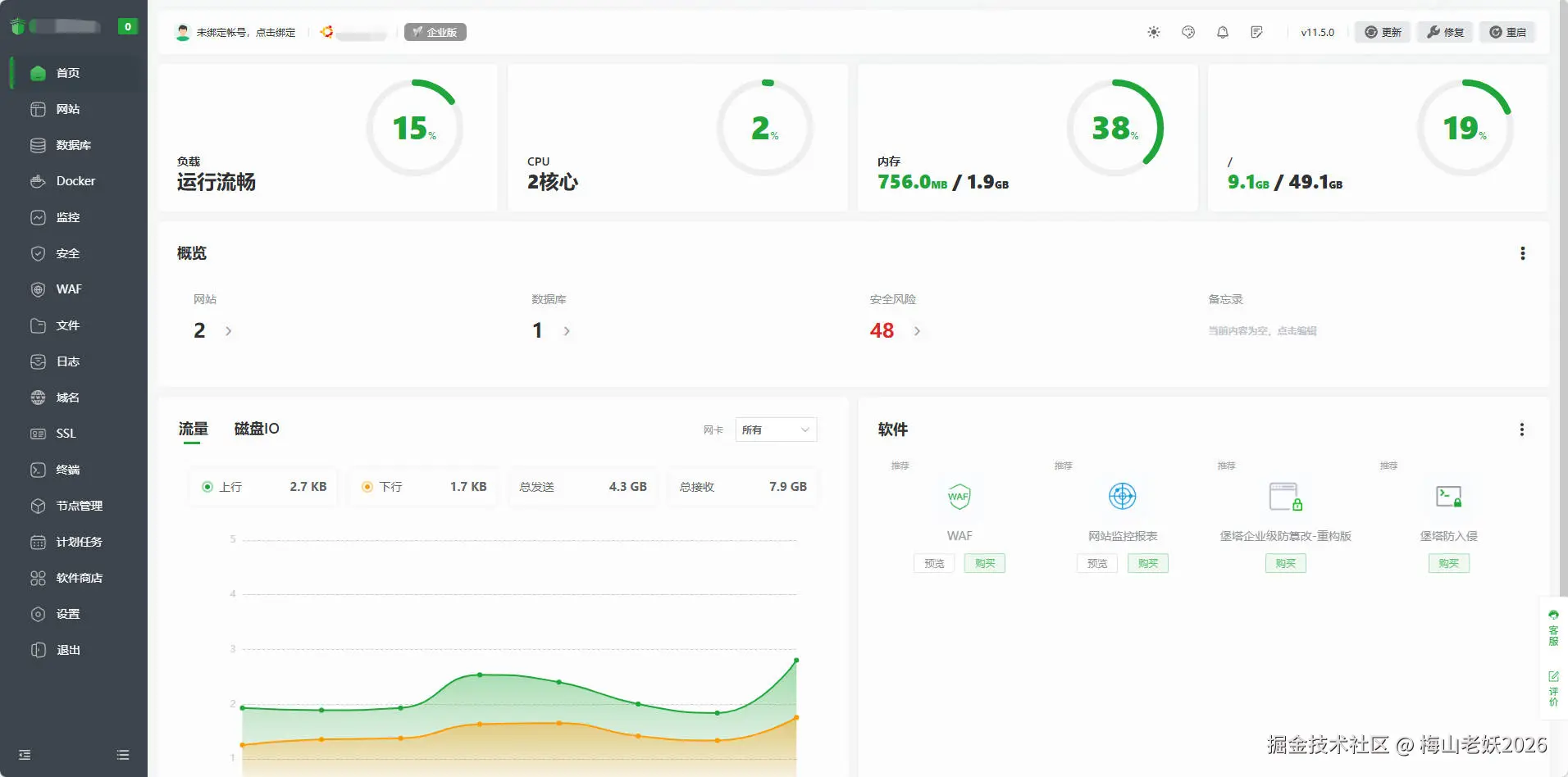Image resolution: width=1568 pixels, height=777 pixels.
Task: Click 购买 under WAF software
Action: coord(985,563)
